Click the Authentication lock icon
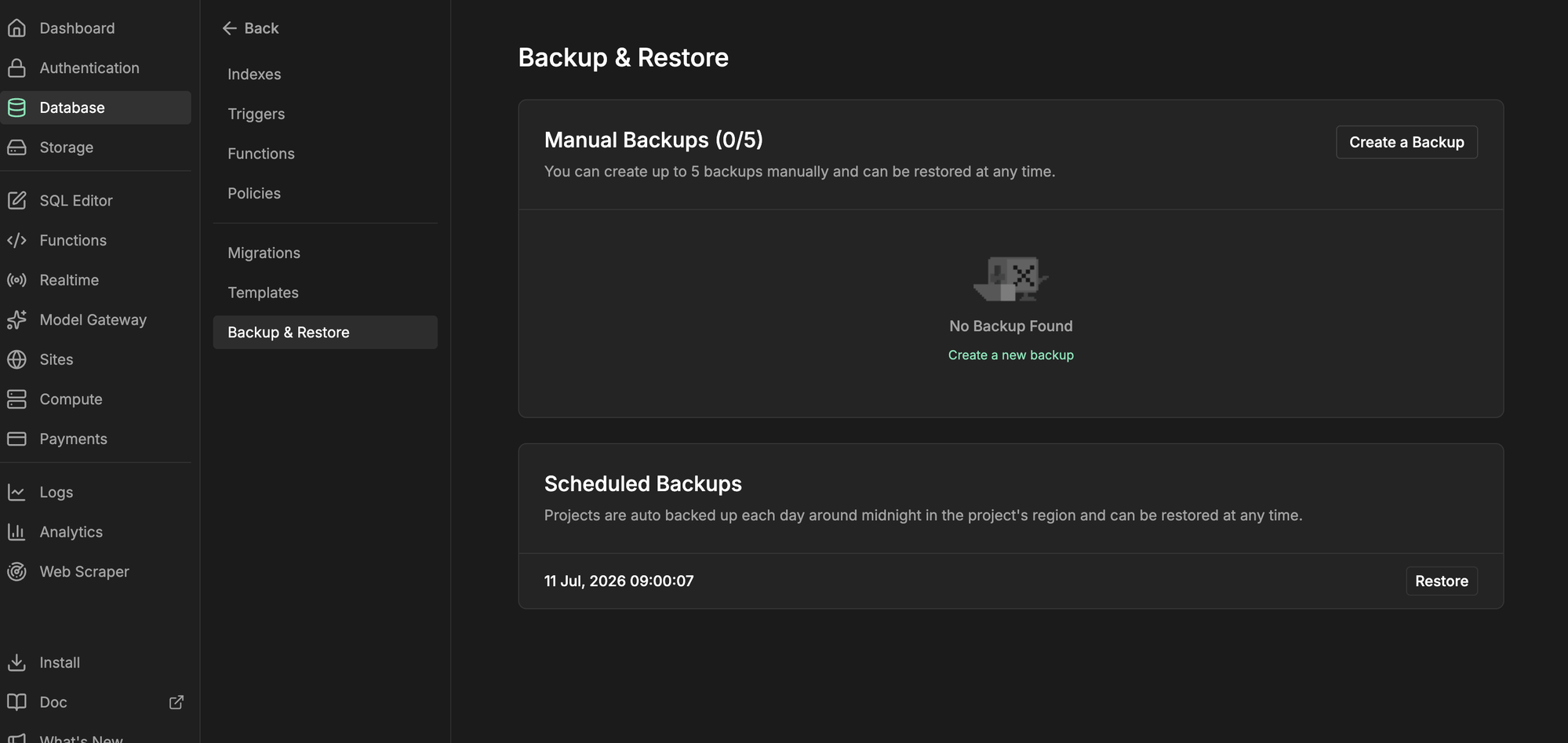Image resolution: width=1568 pixels, height=743 pixels. coord(16,68)
